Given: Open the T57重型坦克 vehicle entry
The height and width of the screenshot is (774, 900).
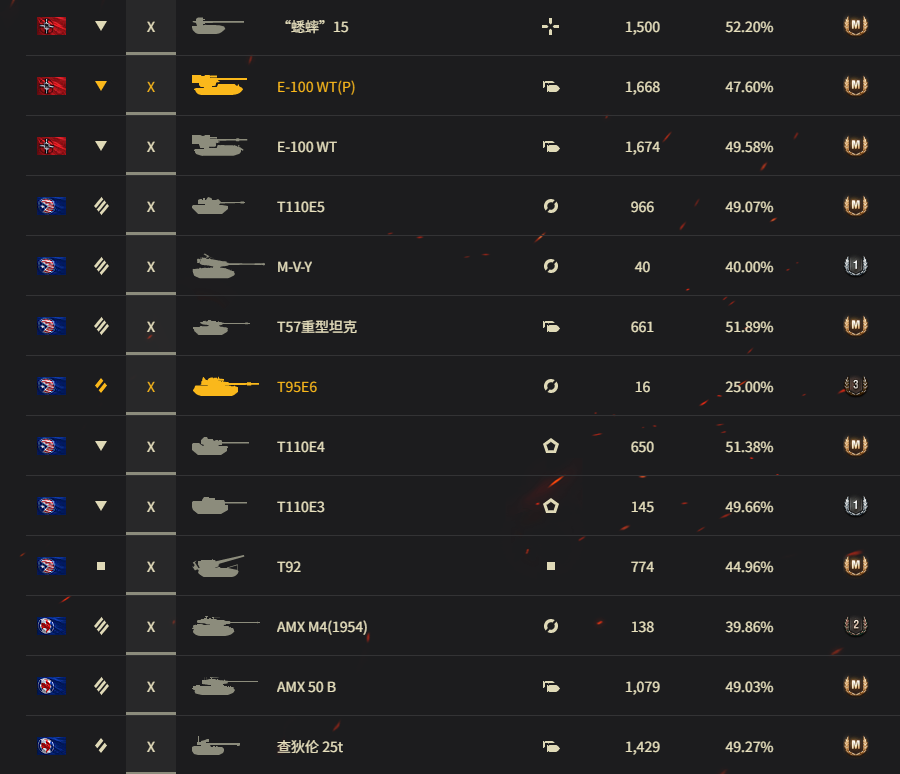Looking at the screenshot, I should point(316,327).
